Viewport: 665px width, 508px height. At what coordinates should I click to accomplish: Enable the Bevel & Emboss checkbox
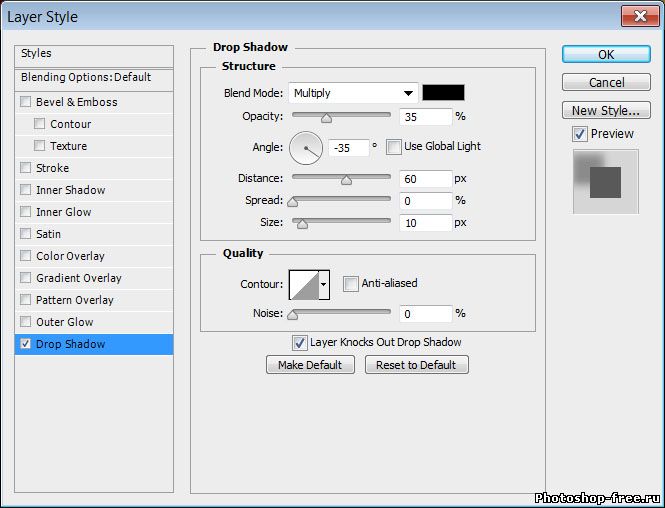(26, 102)
